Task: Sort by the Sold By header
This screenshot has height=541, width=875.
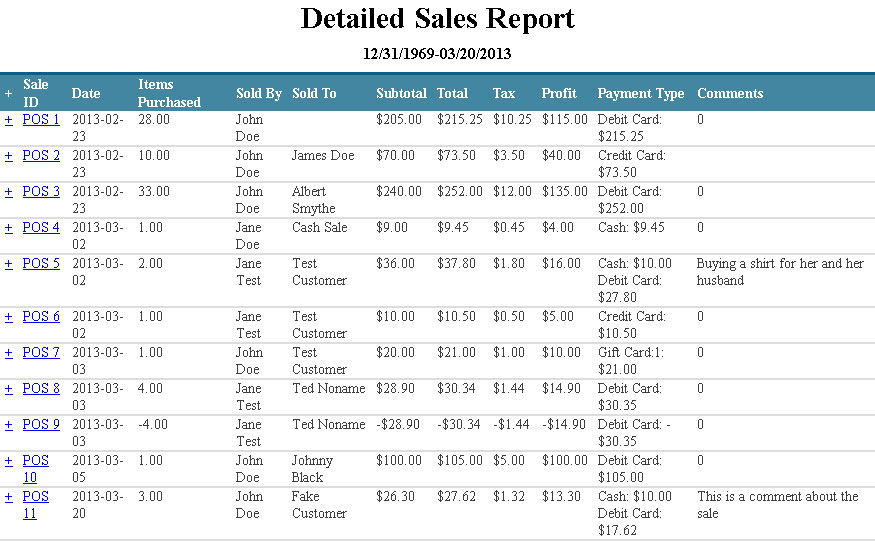Action: pos(259,94)
